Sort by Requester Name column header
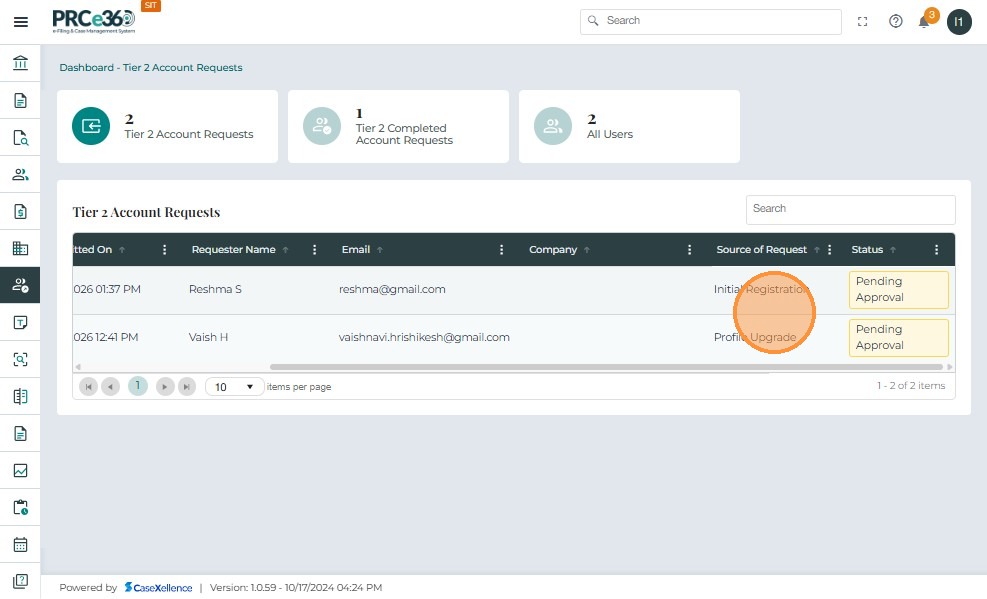Screen dimensions: 987x599 tap(234, 250)
